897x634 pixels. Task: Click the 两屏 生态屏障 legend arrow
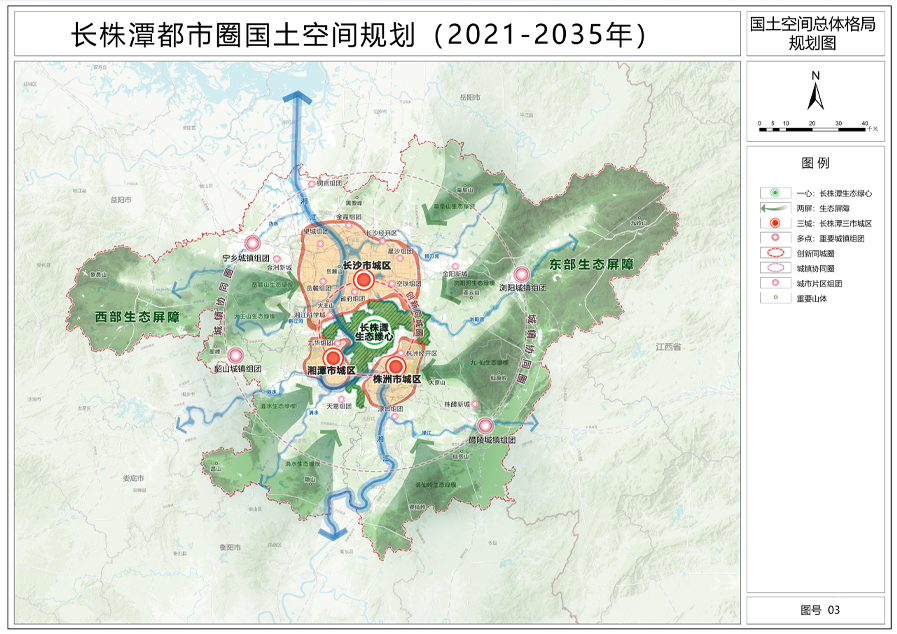tap(775, 208)
